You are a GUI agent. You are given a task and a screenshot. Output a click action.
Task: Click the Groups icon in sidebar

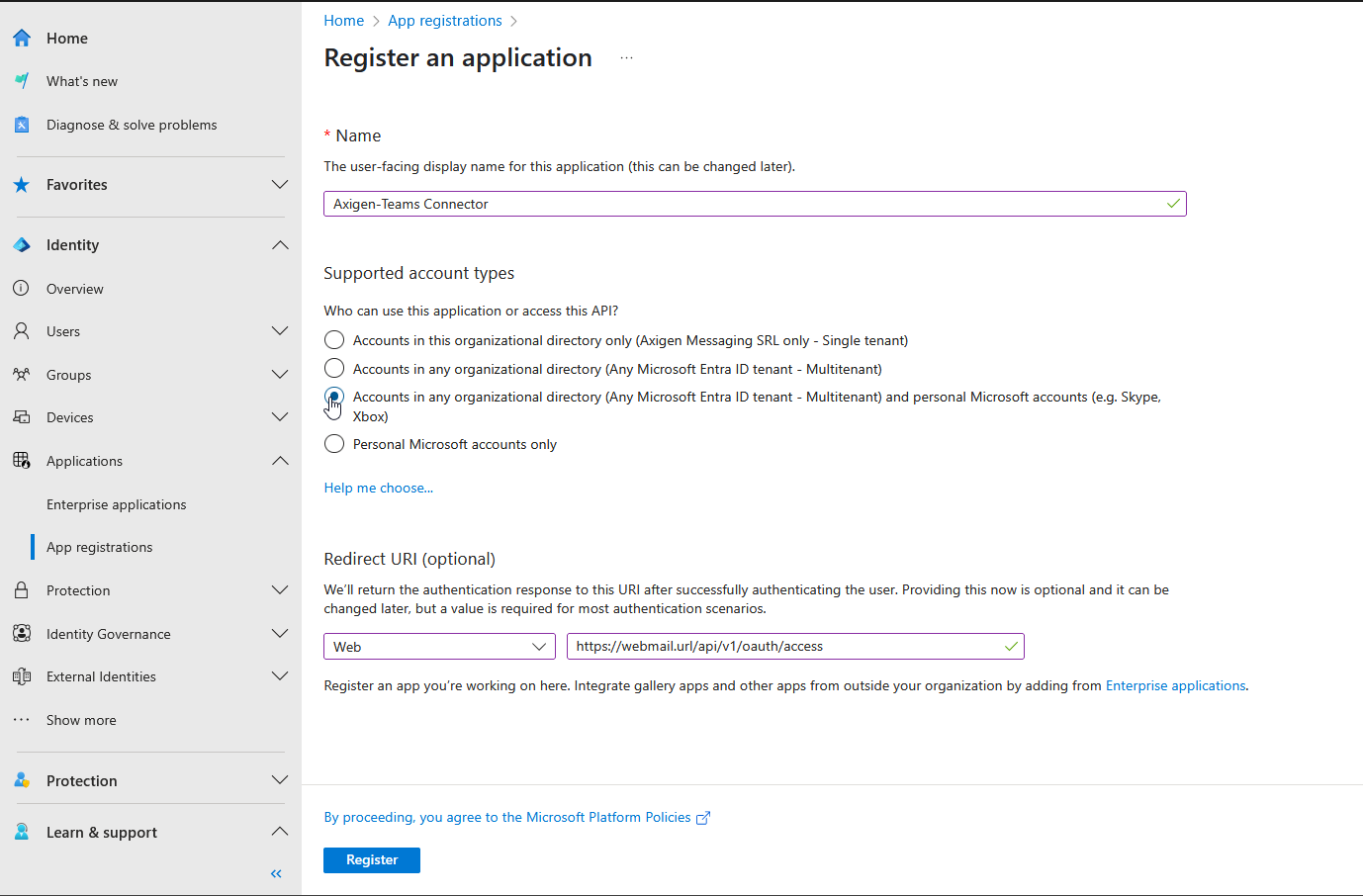pyautogui.click(x=22, y=375)
